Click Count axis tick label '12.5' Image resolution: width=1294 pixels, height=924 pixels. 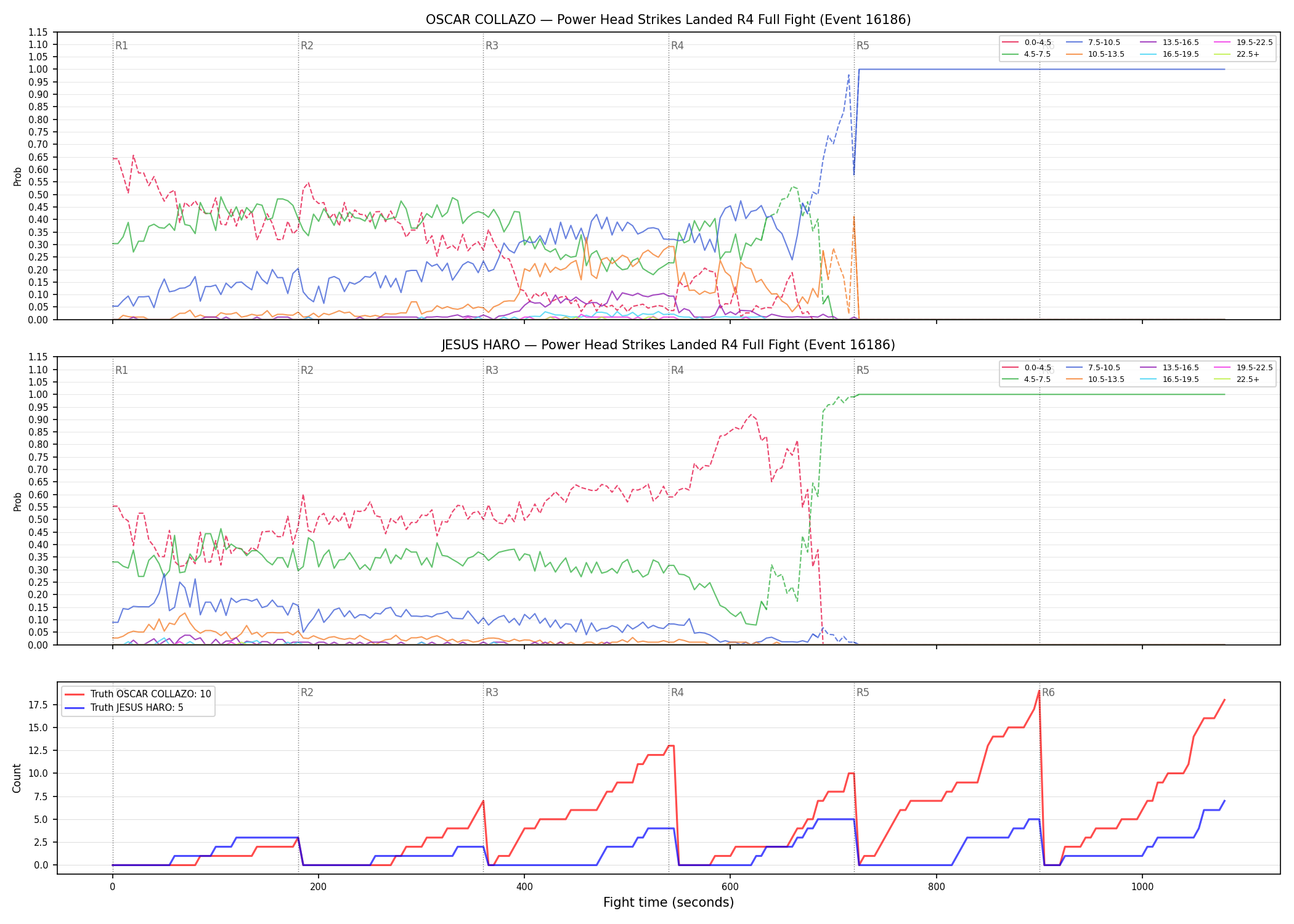39,750
